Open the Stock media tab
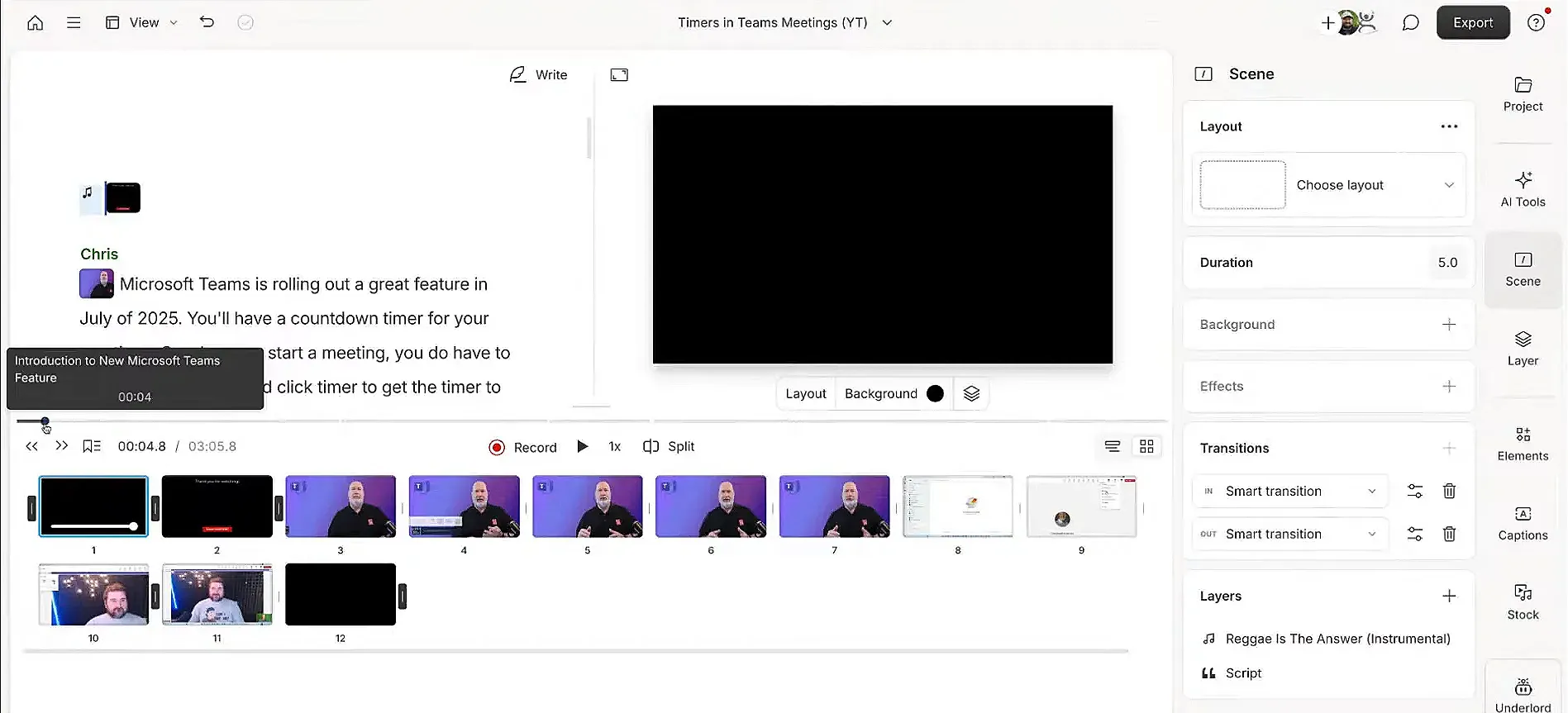The height and width of the screenshot is (713, 1568). point(1523,603)
